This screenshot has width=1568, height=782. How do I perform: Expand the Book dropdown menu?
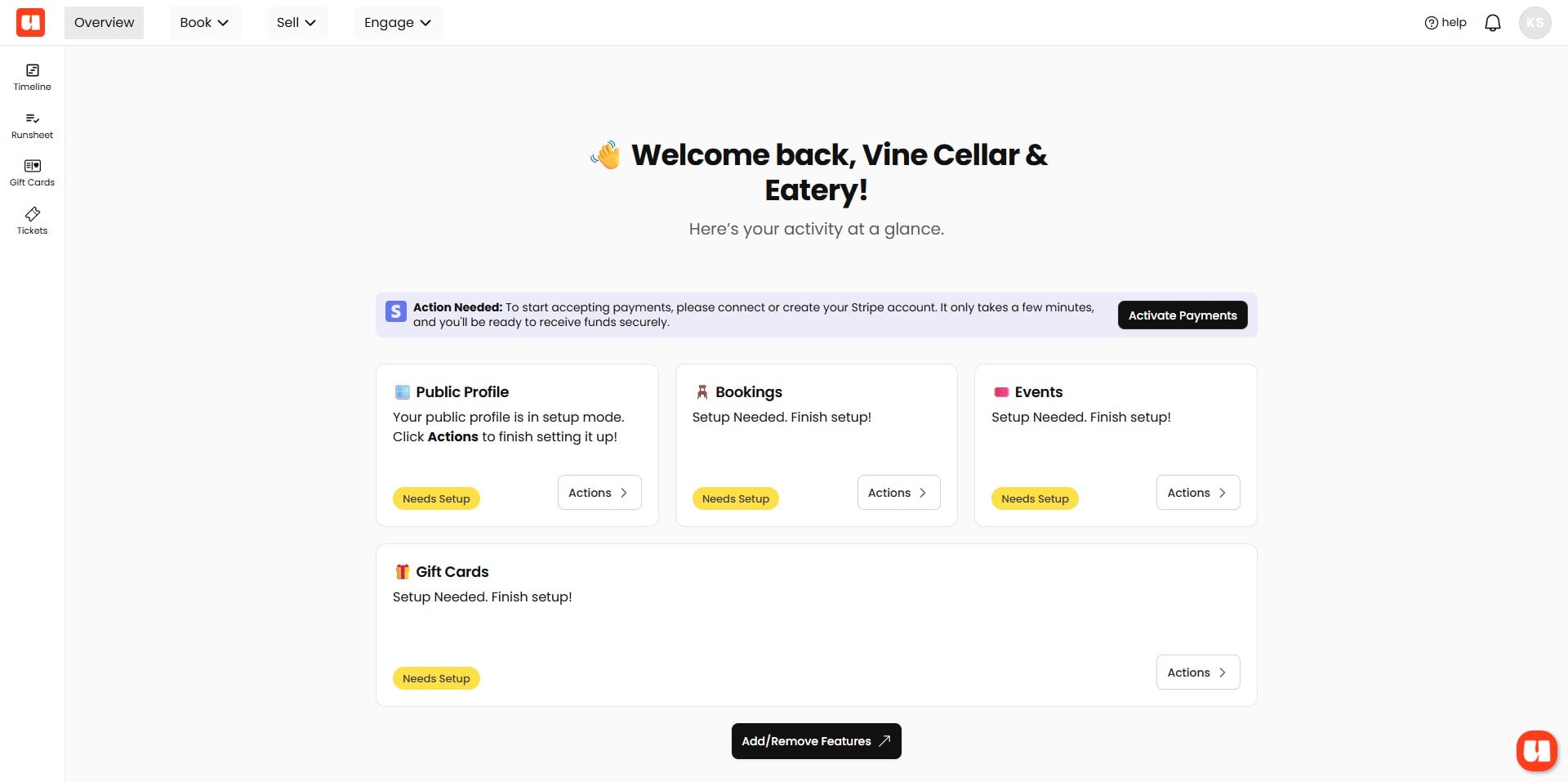(x=204, y=23)
